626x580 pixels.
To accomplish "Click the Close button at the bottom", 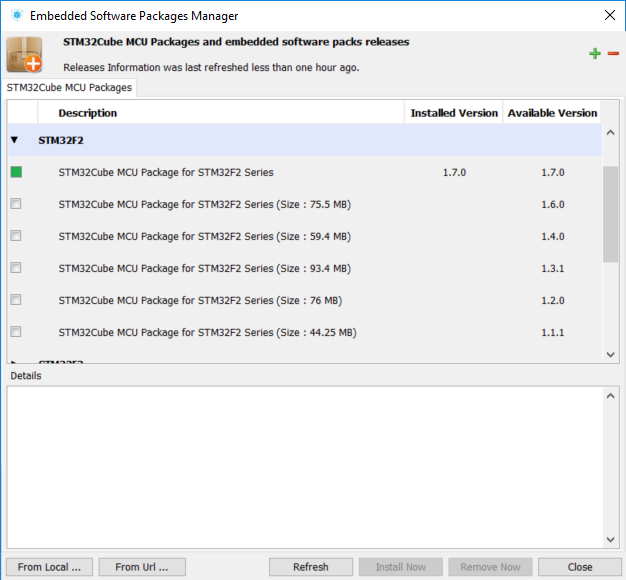I will coord(580,567).
